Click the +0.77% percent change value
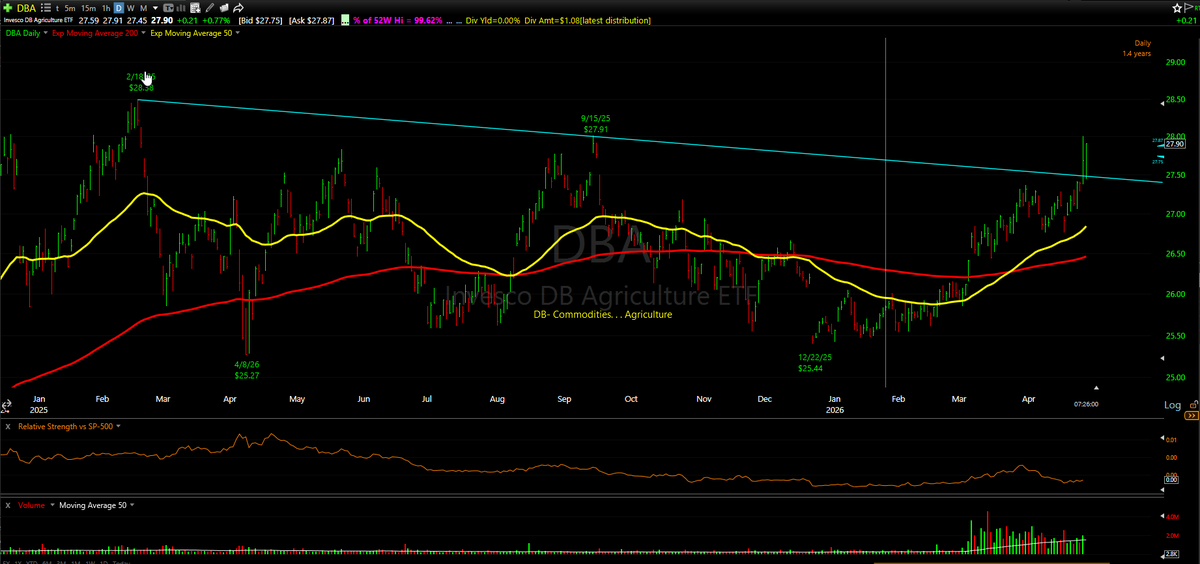 tap(216, 21)
